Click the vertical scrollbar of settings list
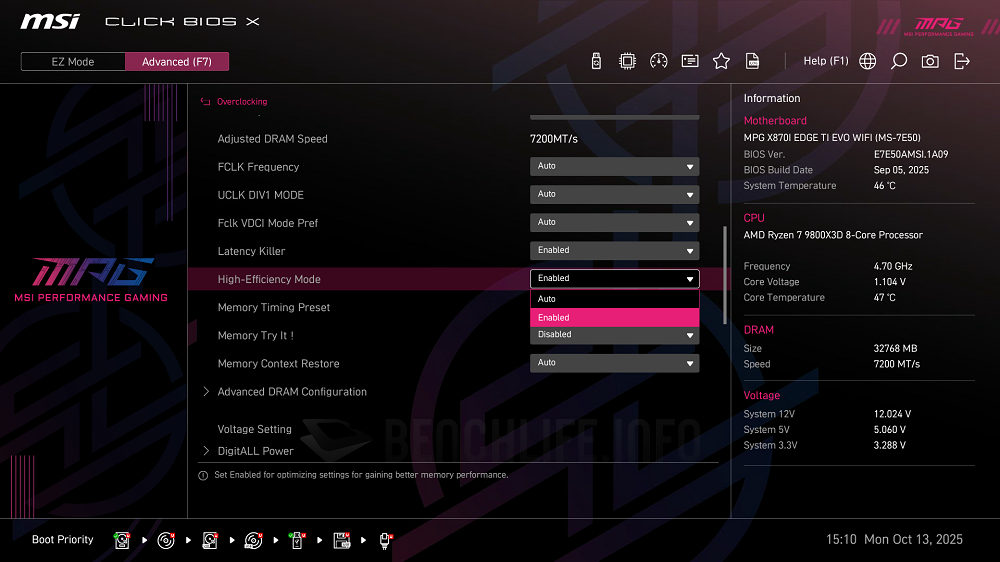Screen dimensions: 1000x562 (726, 274)
